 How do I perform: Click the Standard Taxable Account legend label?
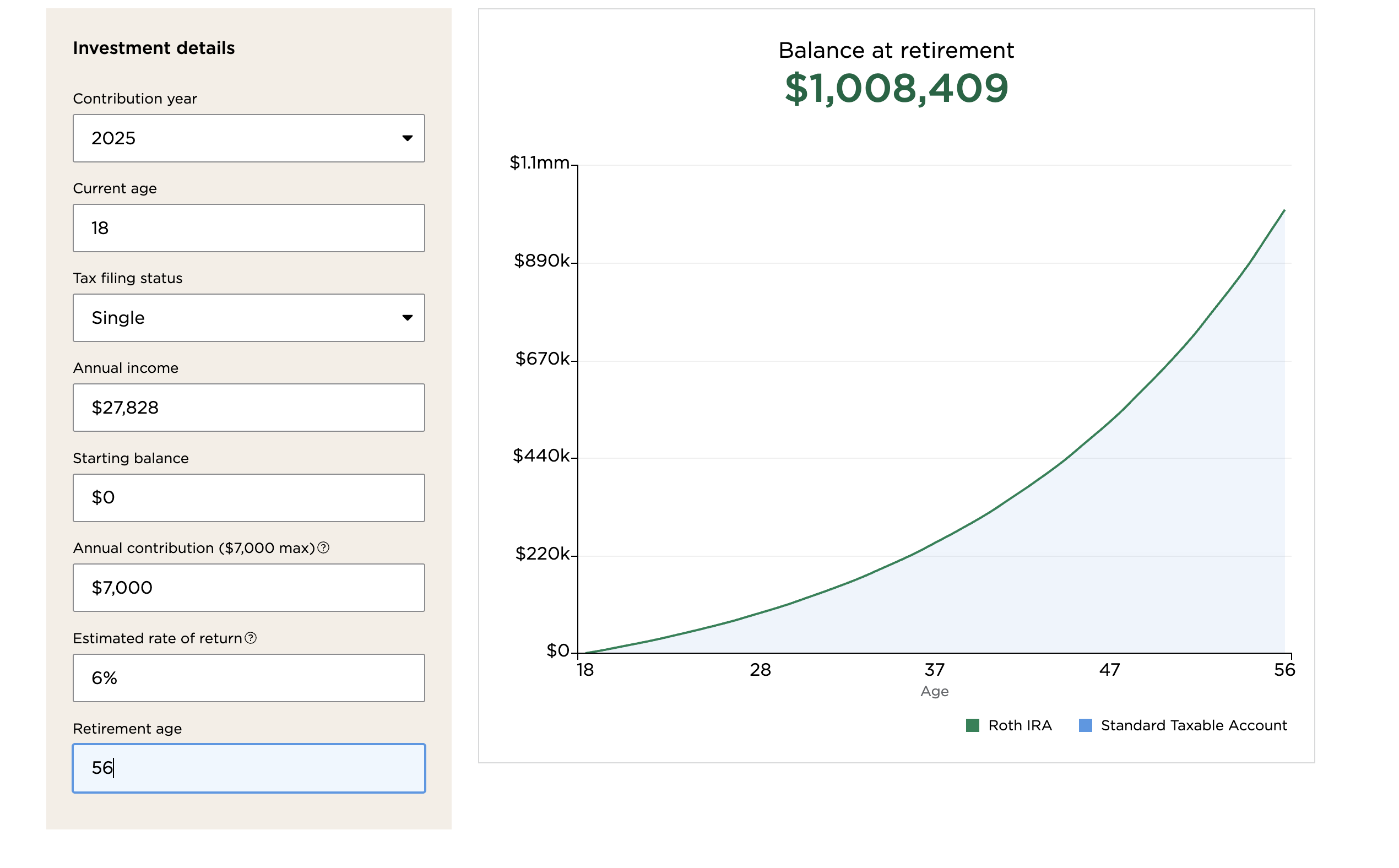pos(1193,725)
